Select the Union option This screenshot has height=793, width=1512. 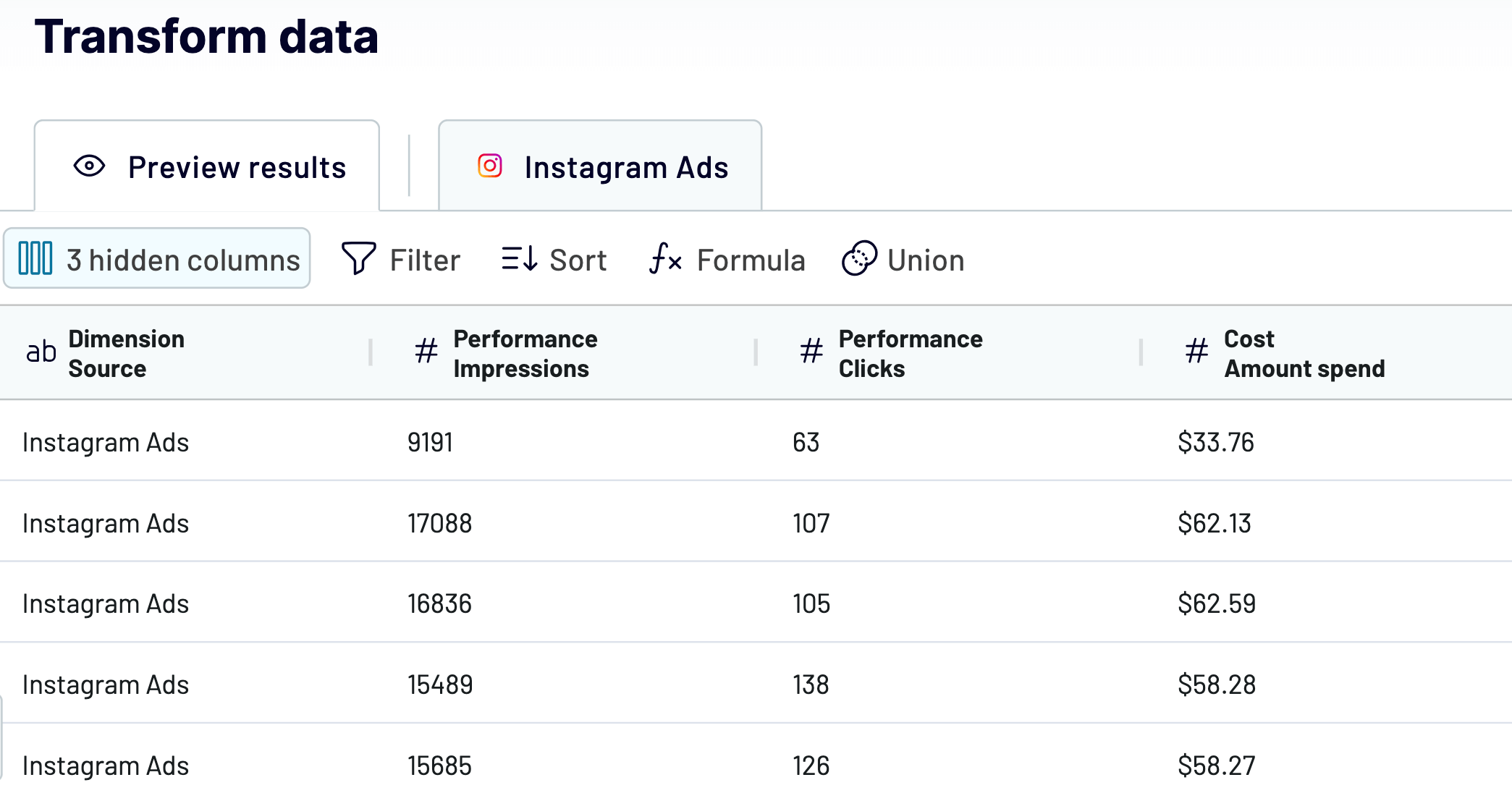coord(903,260)
